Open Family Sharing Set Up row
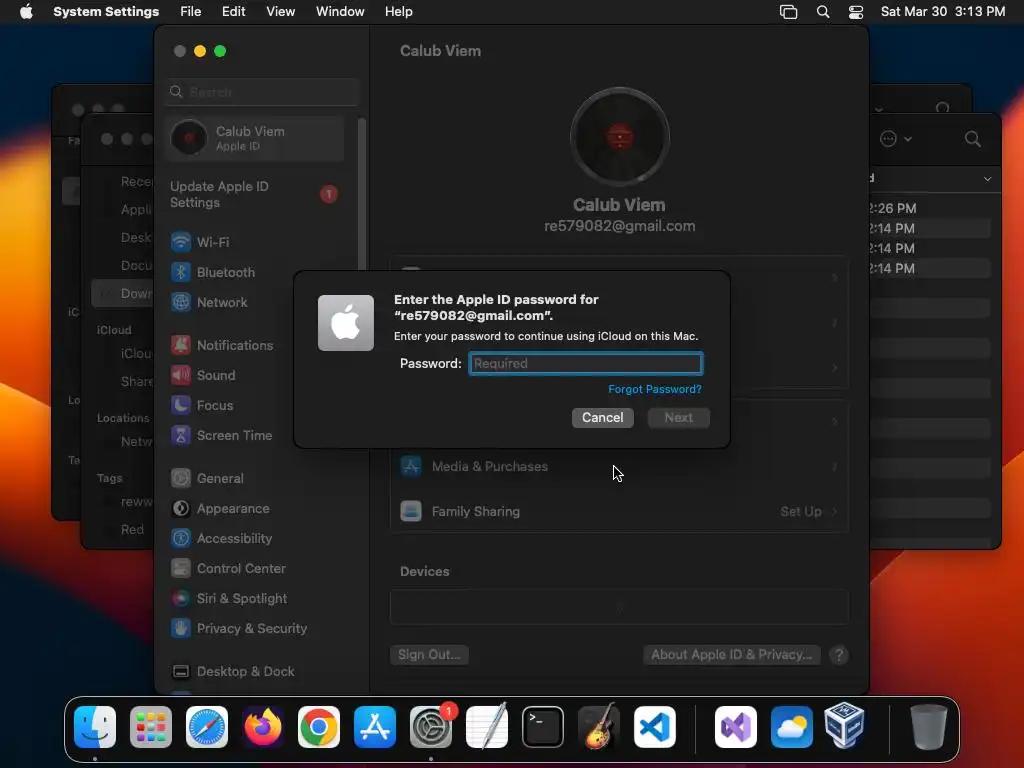Image resolution: width=1024 pixels, height=768 pixels. pyautogui.click(x=619, y=511)
